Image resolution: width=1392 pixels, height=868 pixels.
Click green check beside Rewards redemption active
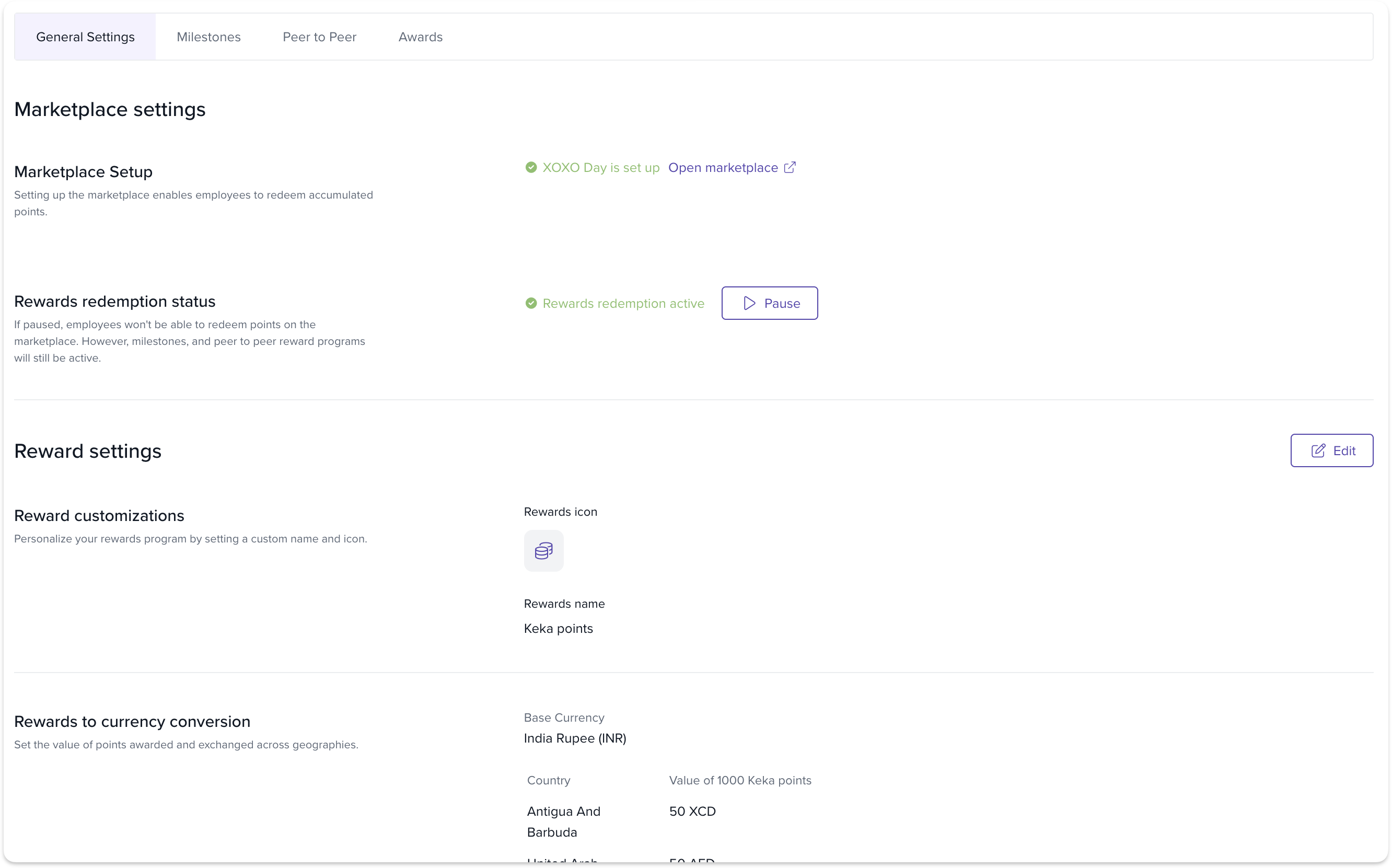click(531, 303)
